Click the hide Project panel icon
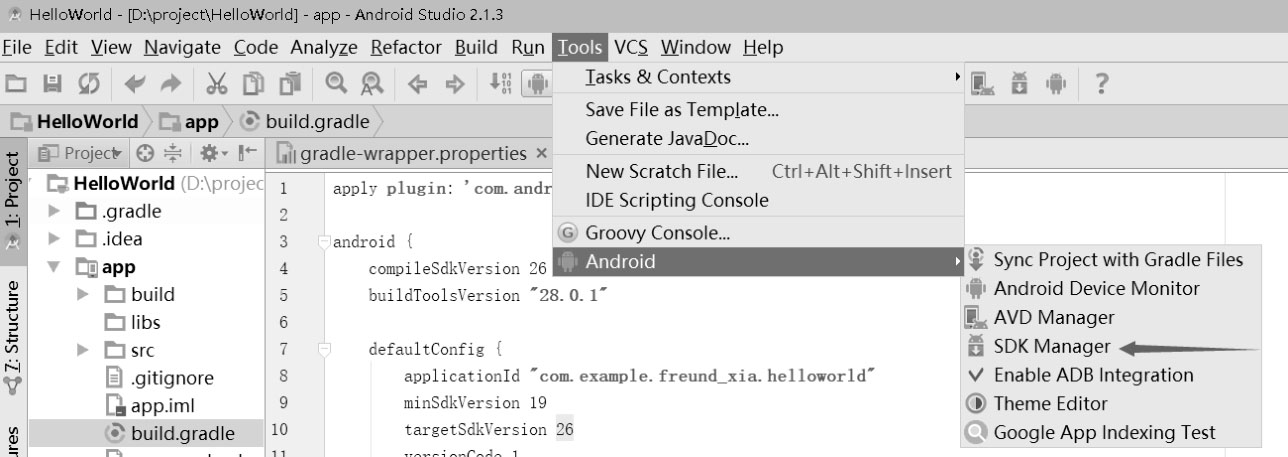Viewport: 1288px width, 457px height. click(x=248, y=154)
